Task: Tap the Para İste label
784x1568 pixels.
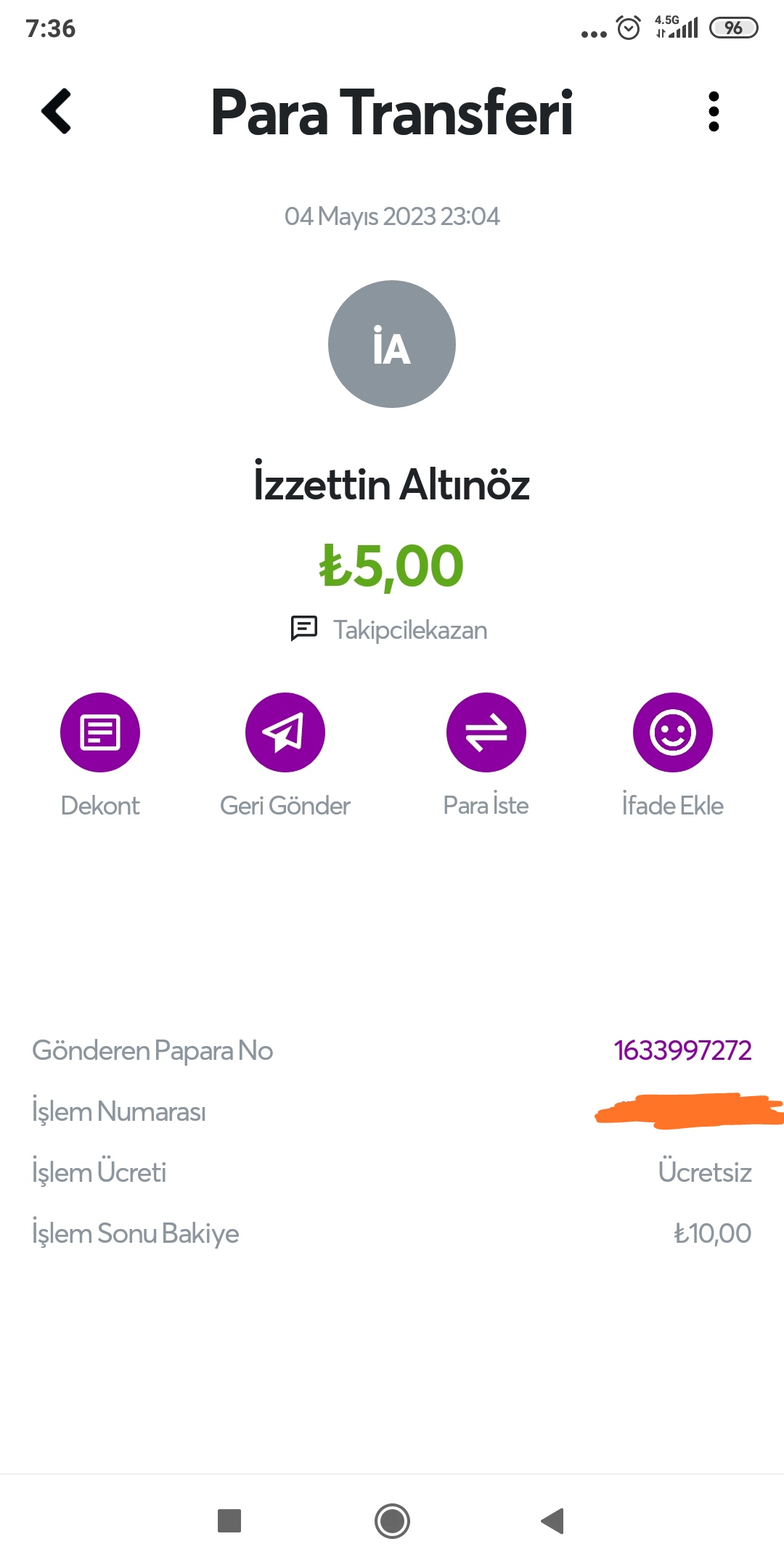Action: click(x=486, y=805)
